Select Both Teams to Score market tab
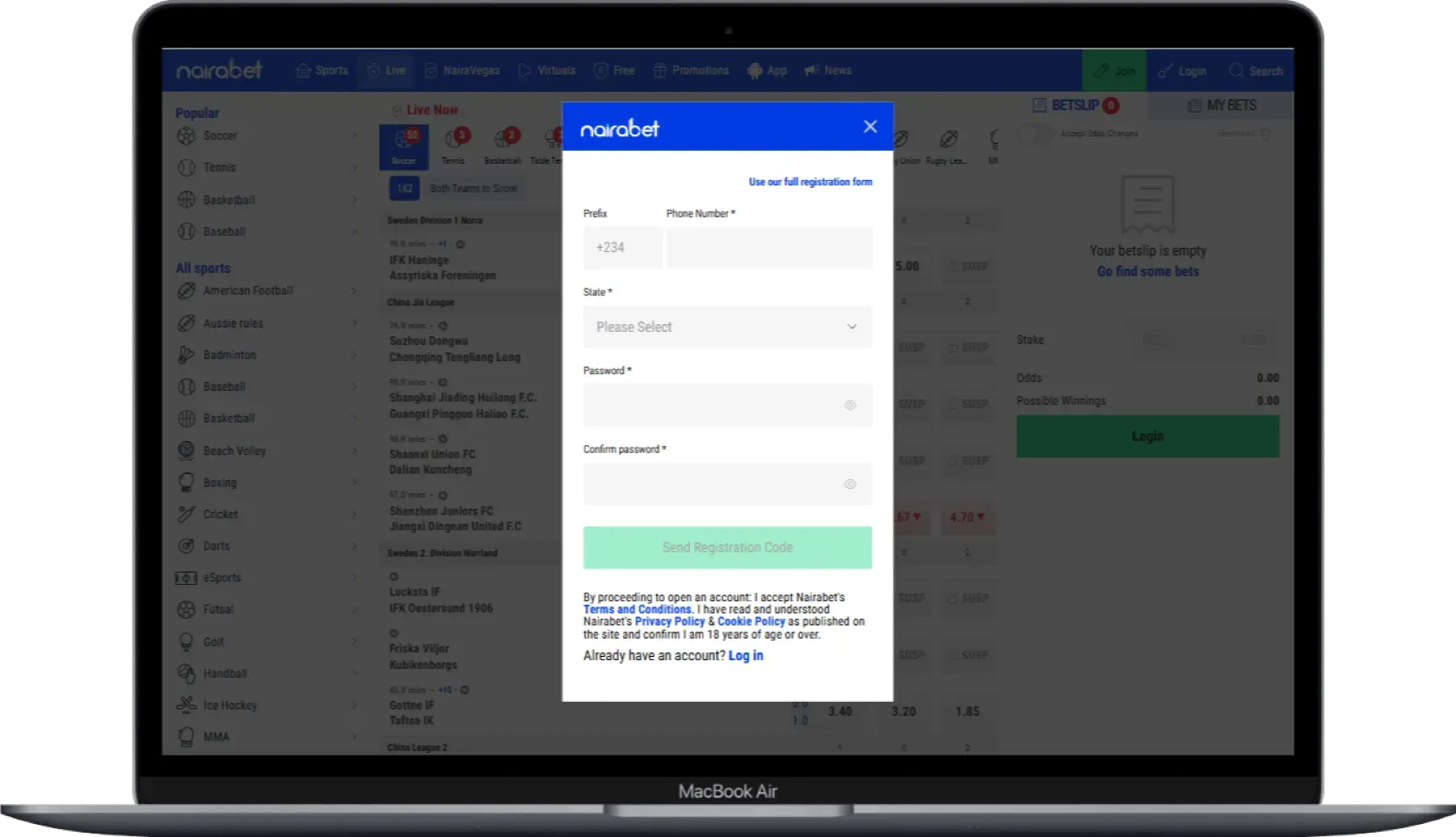The image size is (1456, 837). [473, 188]
